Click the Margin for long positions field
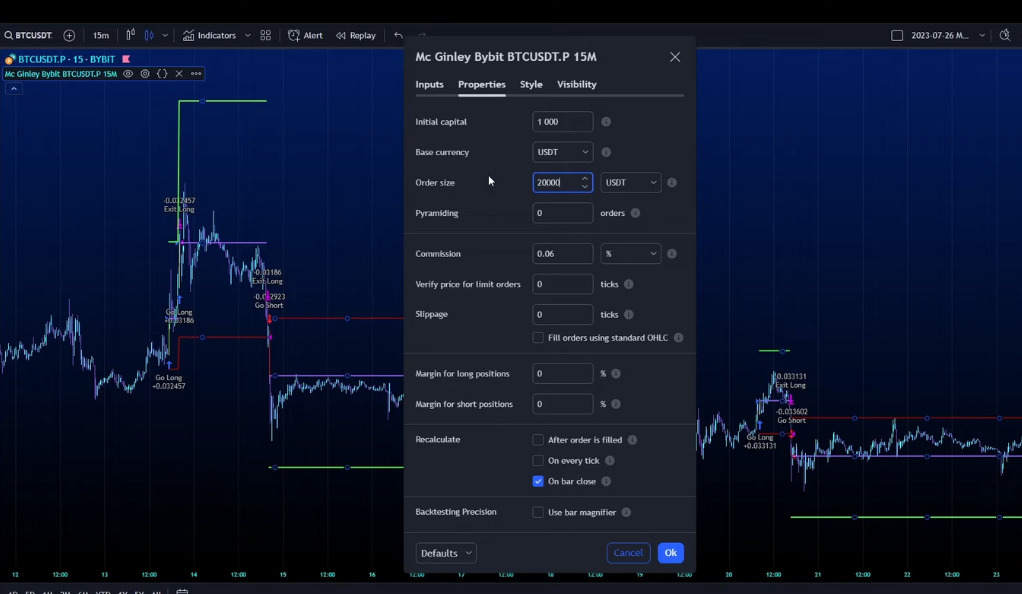This screenshot has width=1022, height=594. tap(562, 374)
